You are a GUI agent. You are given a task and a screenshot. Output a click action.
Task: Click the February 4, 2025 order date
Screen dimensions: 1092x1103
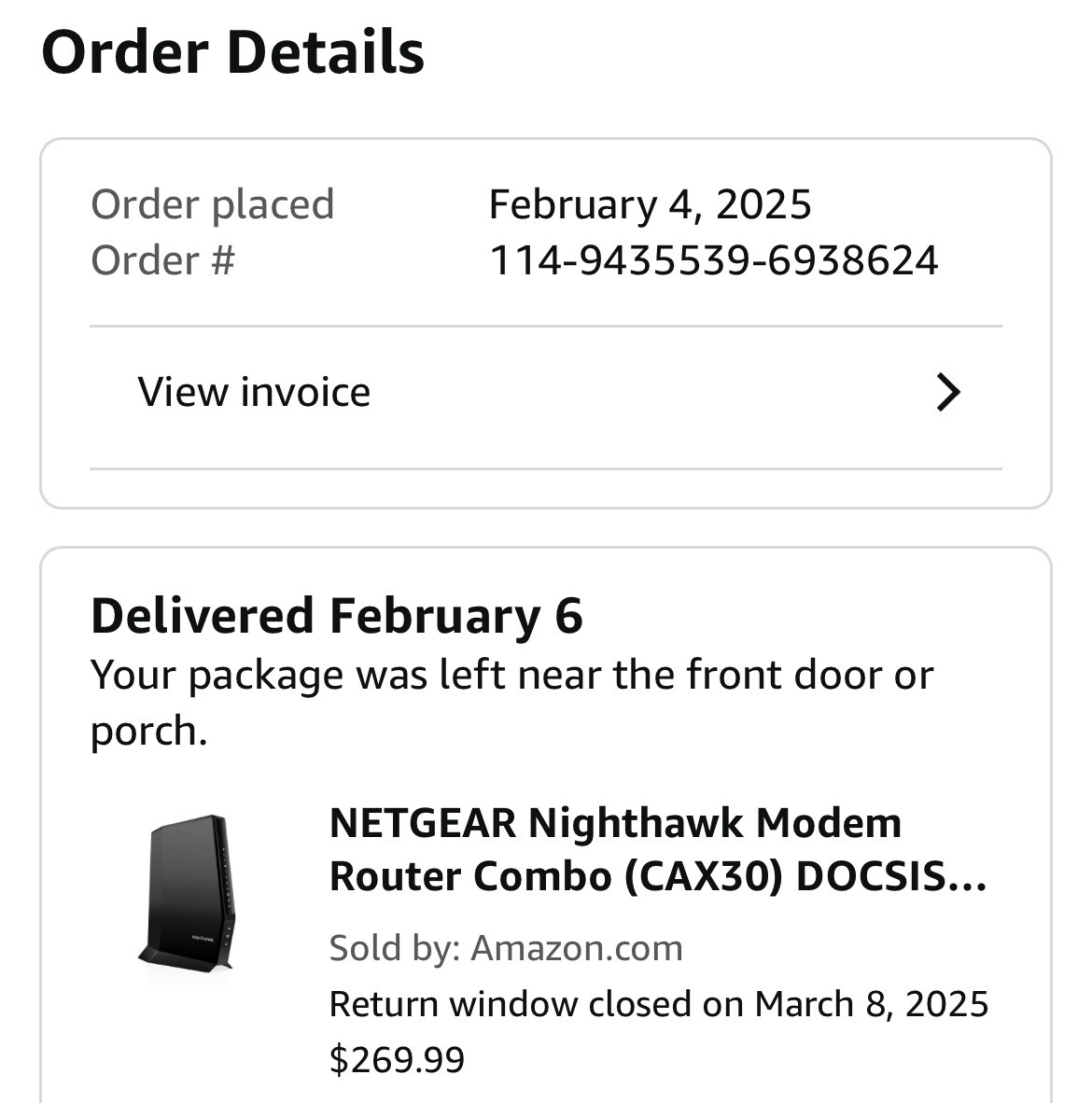[650, 204]
